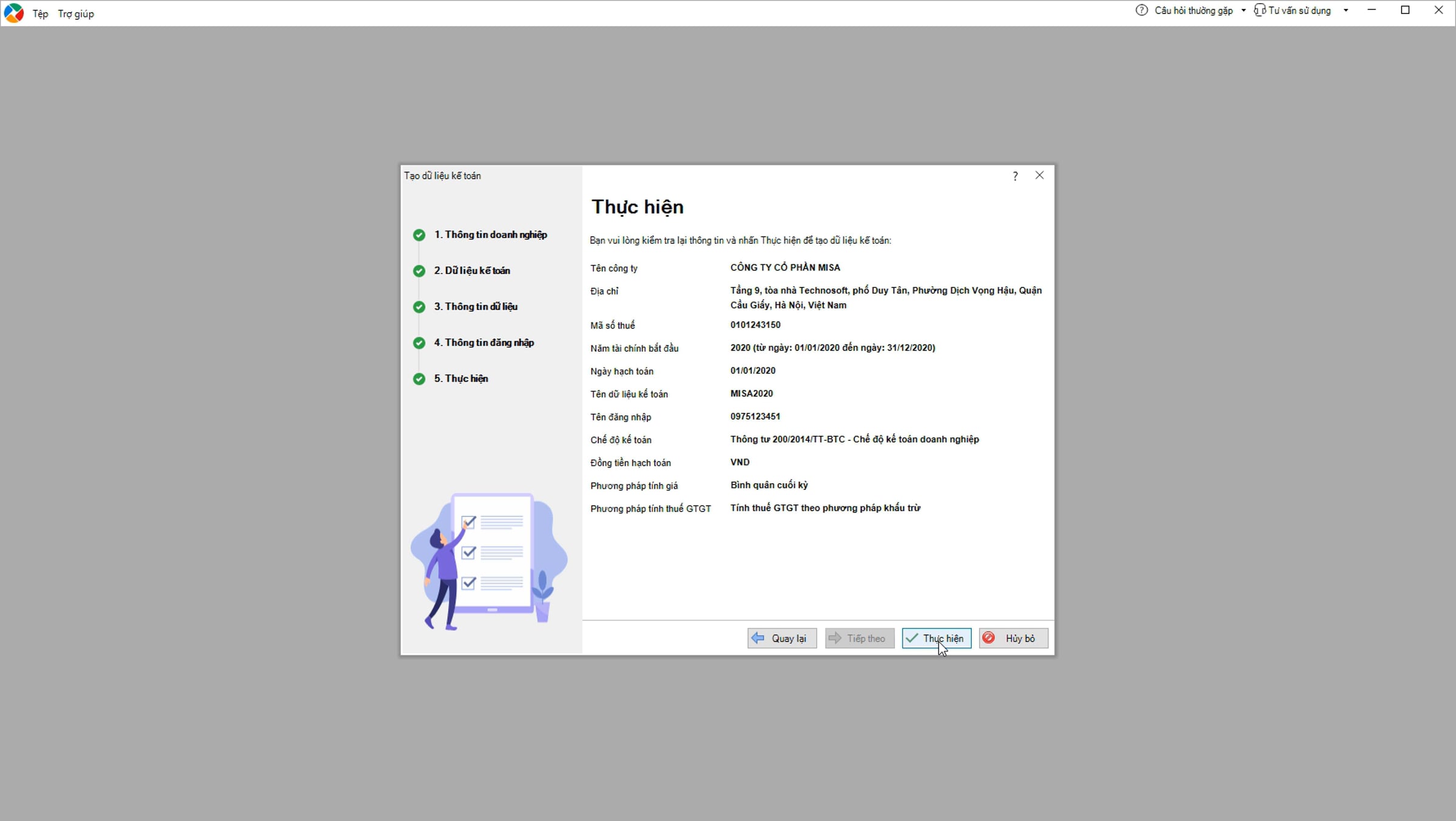
Task: Go to step 4. Thông tin đăng nhập
Action: 484,343
